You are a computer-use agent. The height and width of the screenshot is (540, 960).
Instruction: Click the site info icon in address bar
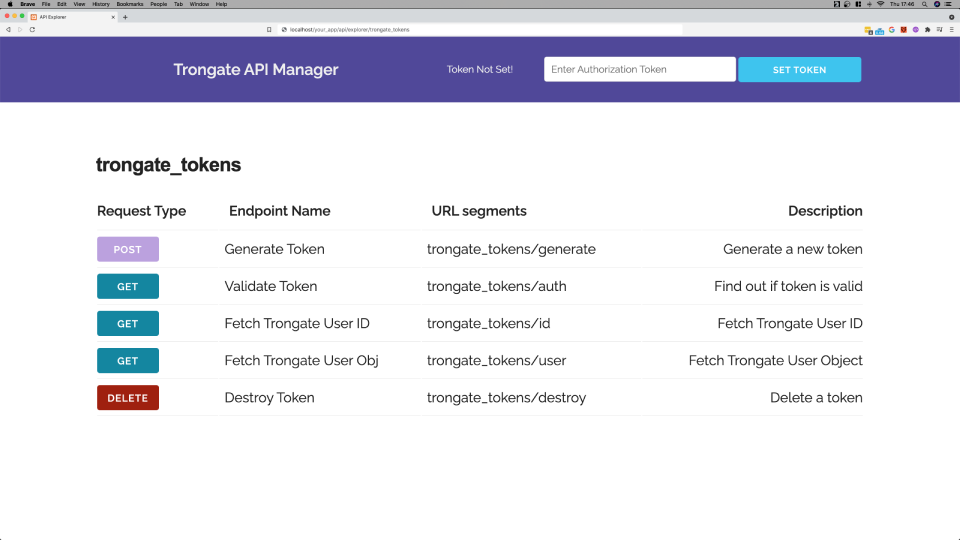[x=284, y=29]
